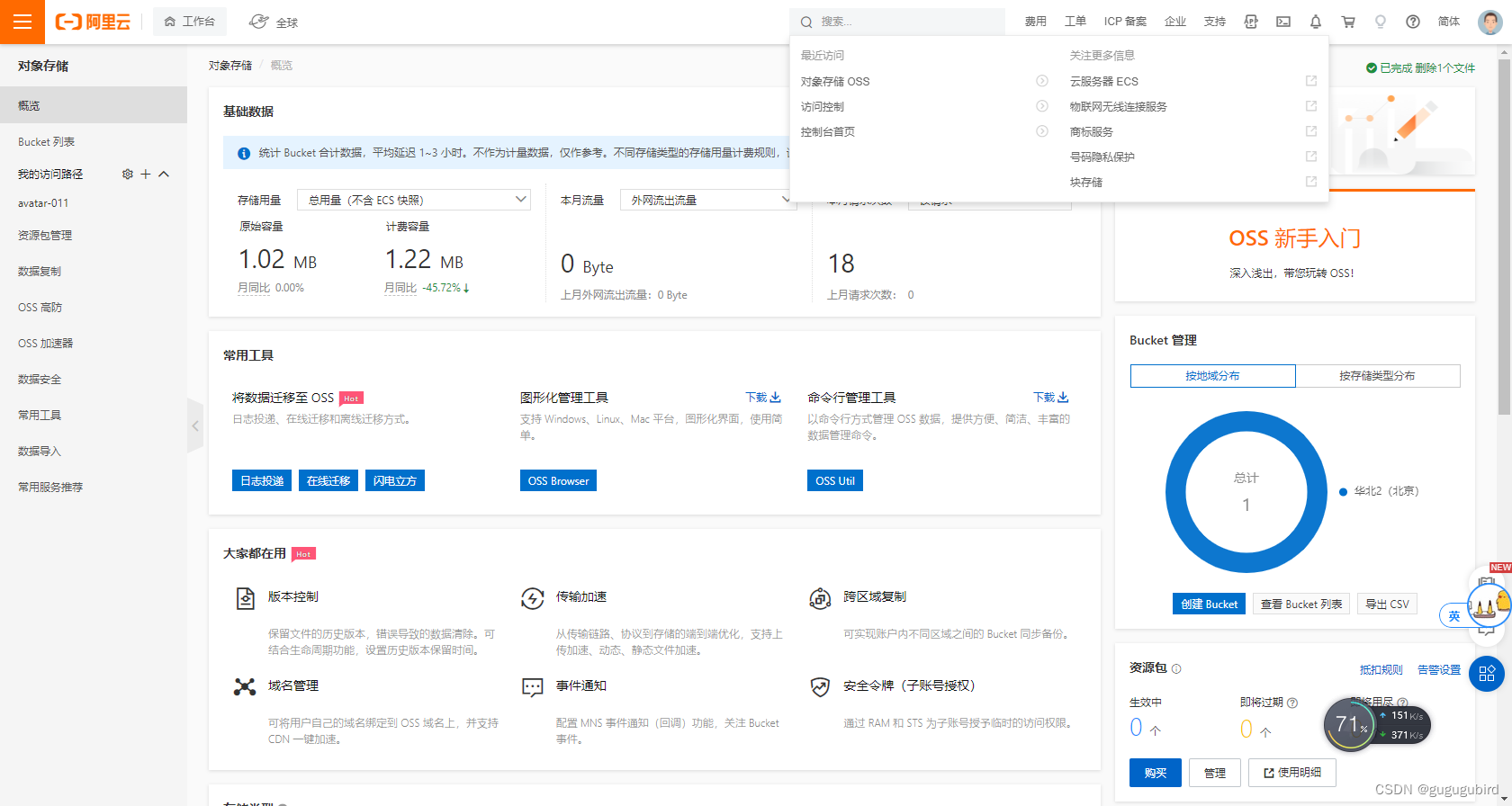Image resolution: width=1512 pixels, height=806 pixels.
Task: Click 创建 Bucket button
Action: pyautogui.click(x=1209, y=604)
